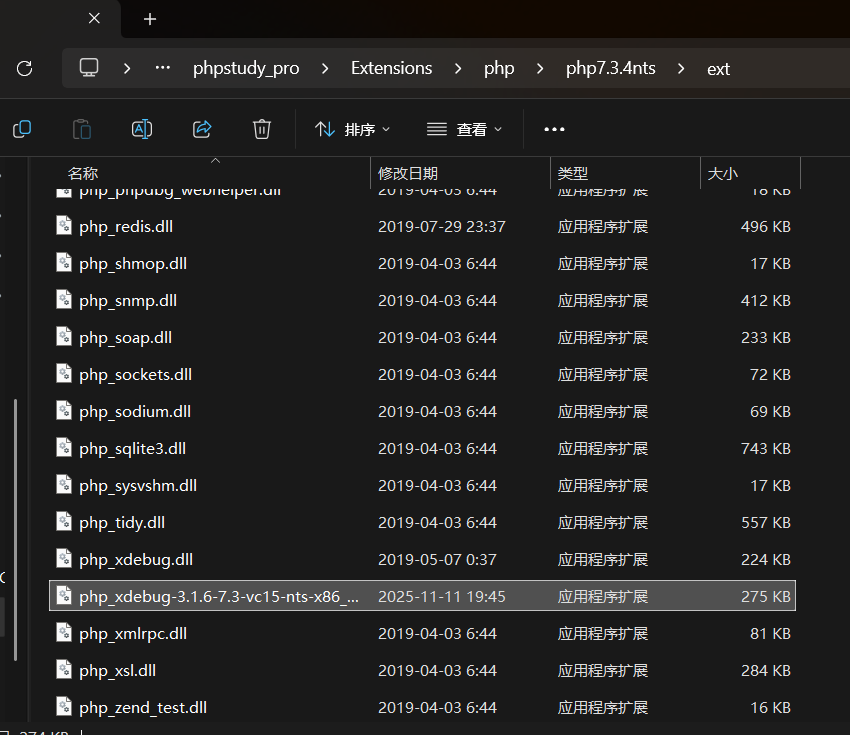850x735 pixels.
Task: Sort by 名称 column header
Action: [x=82, y=174]
